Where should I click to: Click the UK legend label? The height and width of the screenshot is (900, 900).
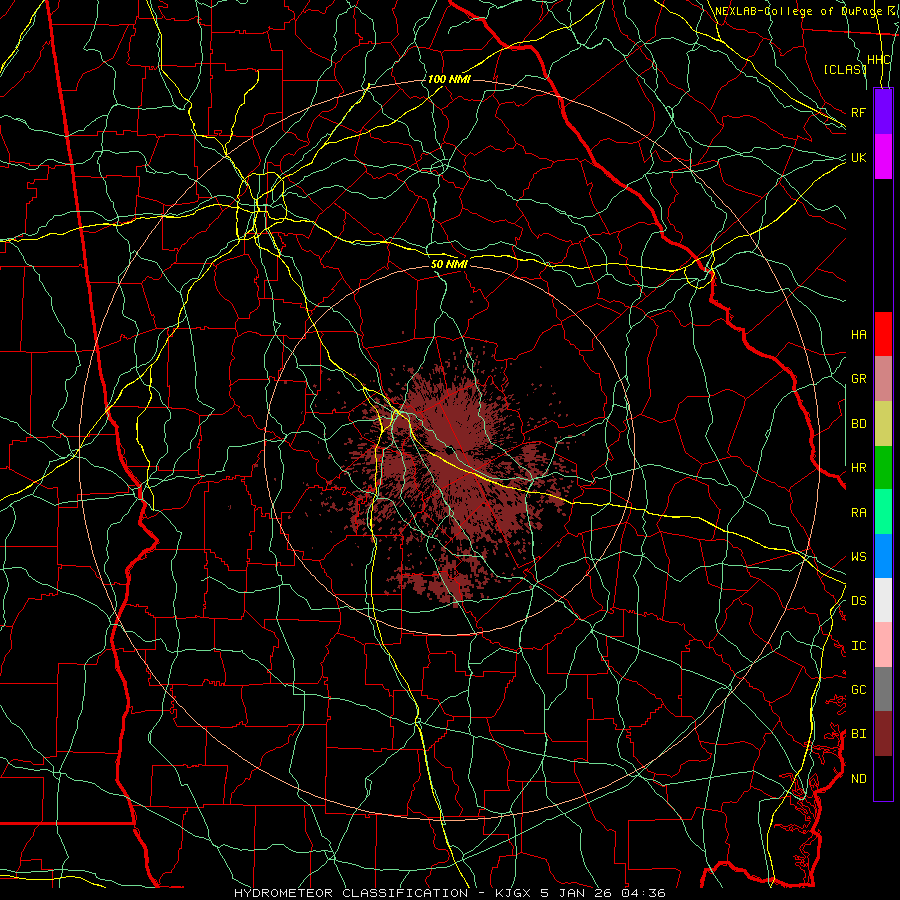858,157
